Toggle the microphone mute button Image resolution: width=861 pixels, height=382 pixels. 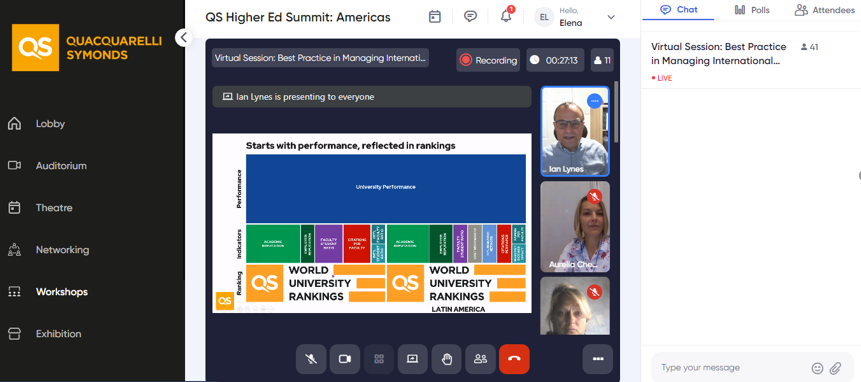click(311, 359)
